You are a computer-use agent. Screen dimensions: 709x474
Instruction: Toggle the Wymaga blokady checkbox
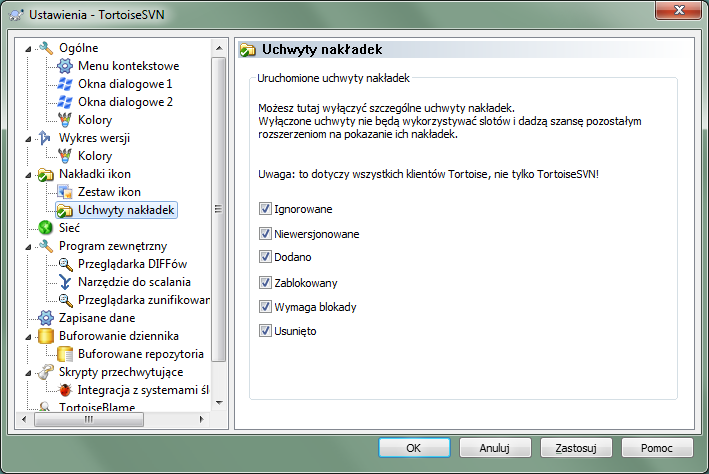(x=265, y=307)
